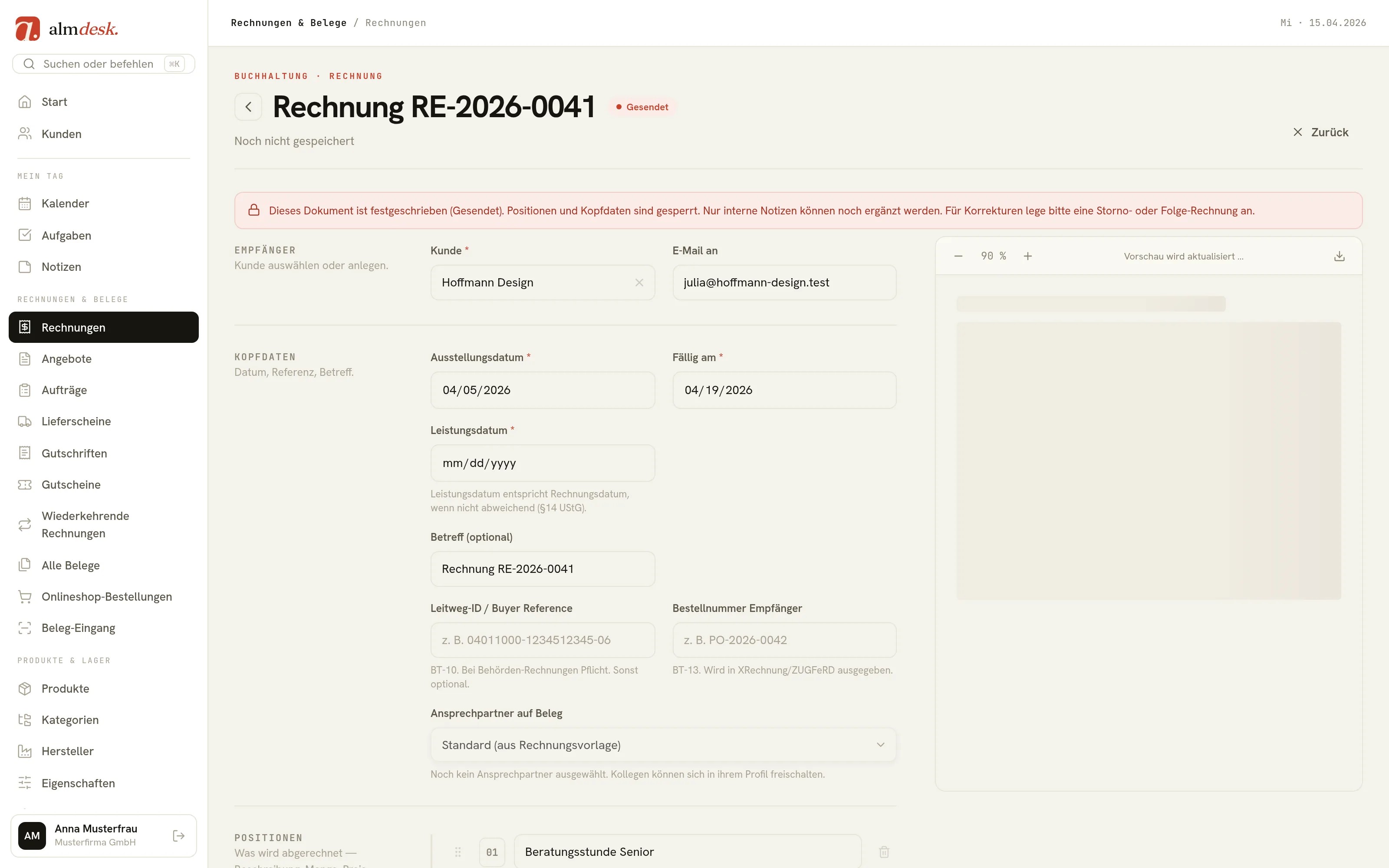Viewport: 1389px width, 868px height.
Task: Click the logout icon next to Anna Musterfrau
Action: 178,836
